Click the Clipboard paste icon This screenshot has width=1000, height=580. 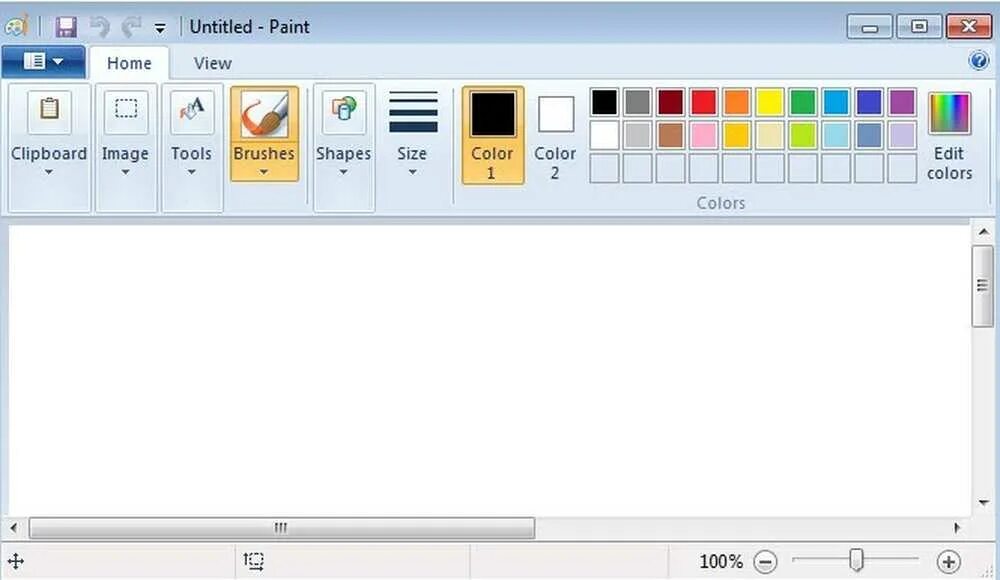tap(49, 109)
